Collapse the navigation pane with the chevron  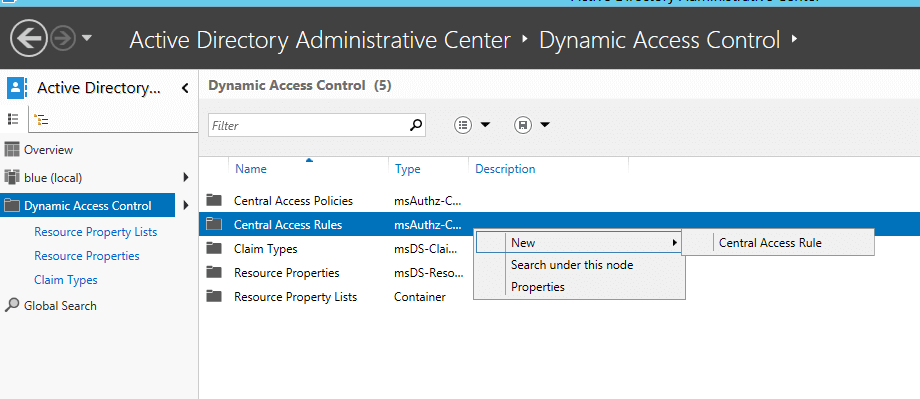tap(185, 89)
